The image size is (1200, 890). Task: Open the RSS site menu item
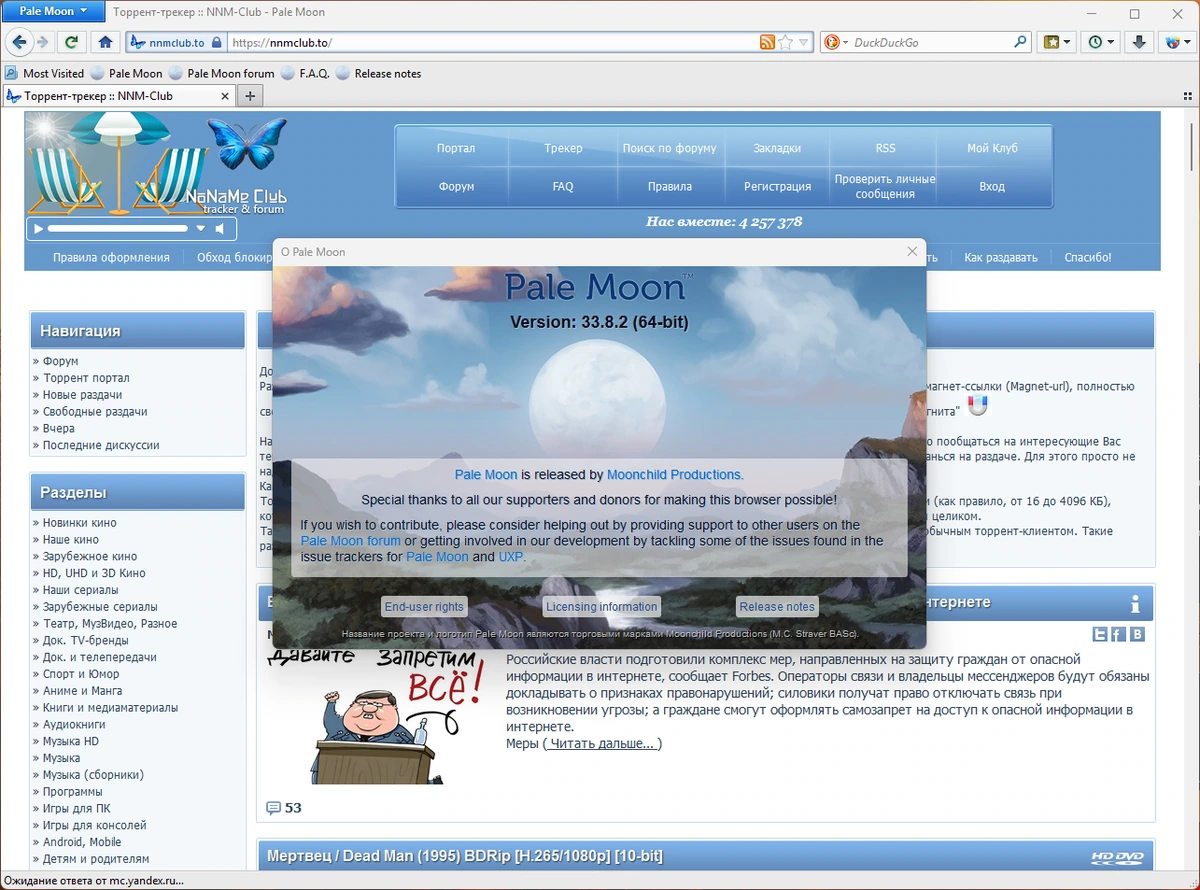[885, 148]
